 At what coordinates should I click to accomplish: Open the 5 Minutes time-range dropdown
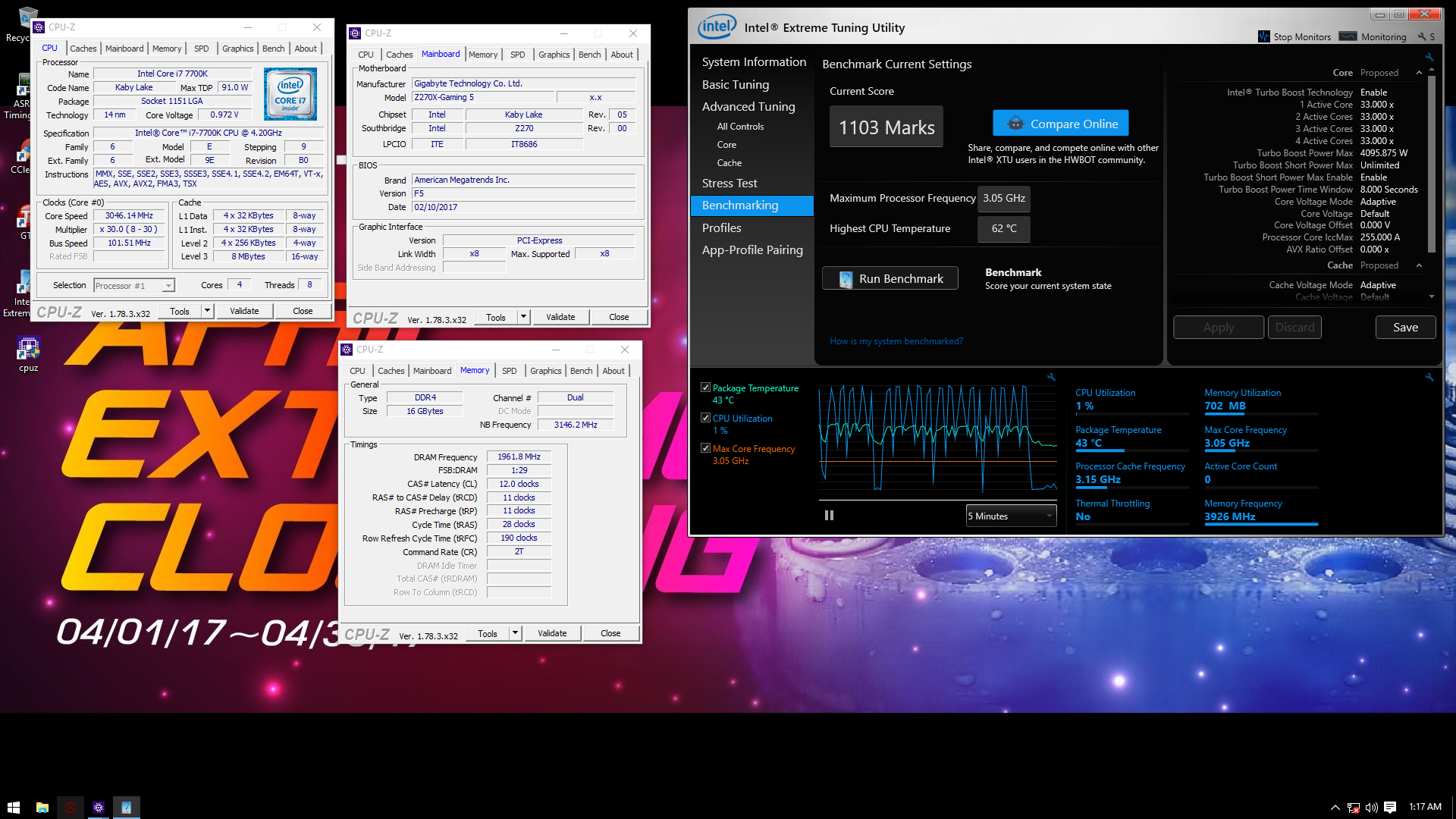pyautogui.click(x=1011, y=516)
